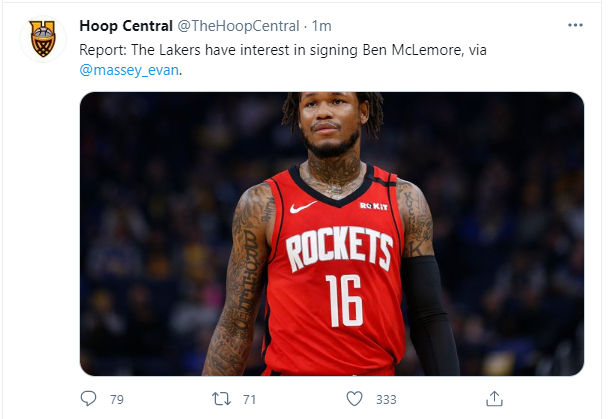Image resolution: width=608 pixels, height=419 pixels.
Task: Click the player's face in the photo
Action: coord(330,122)
